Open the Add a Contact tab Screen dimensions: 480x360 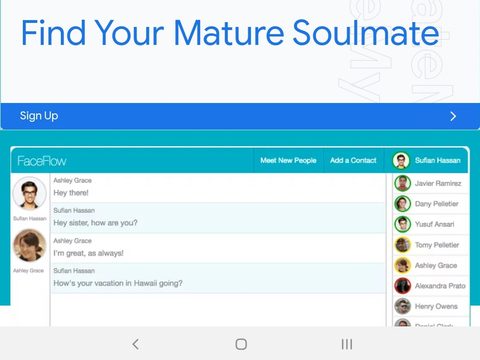pyautogui.click(x=353, y=160)
